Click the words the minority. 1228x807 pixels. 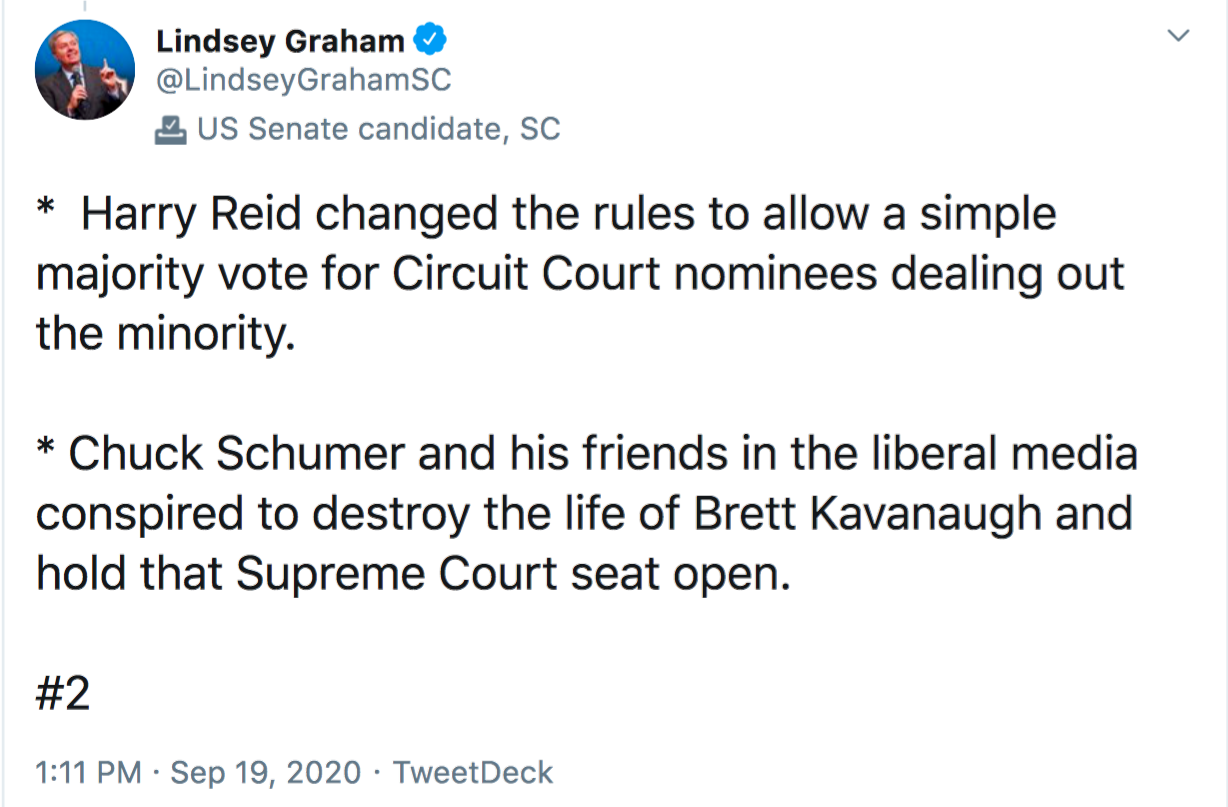point(166,335)
